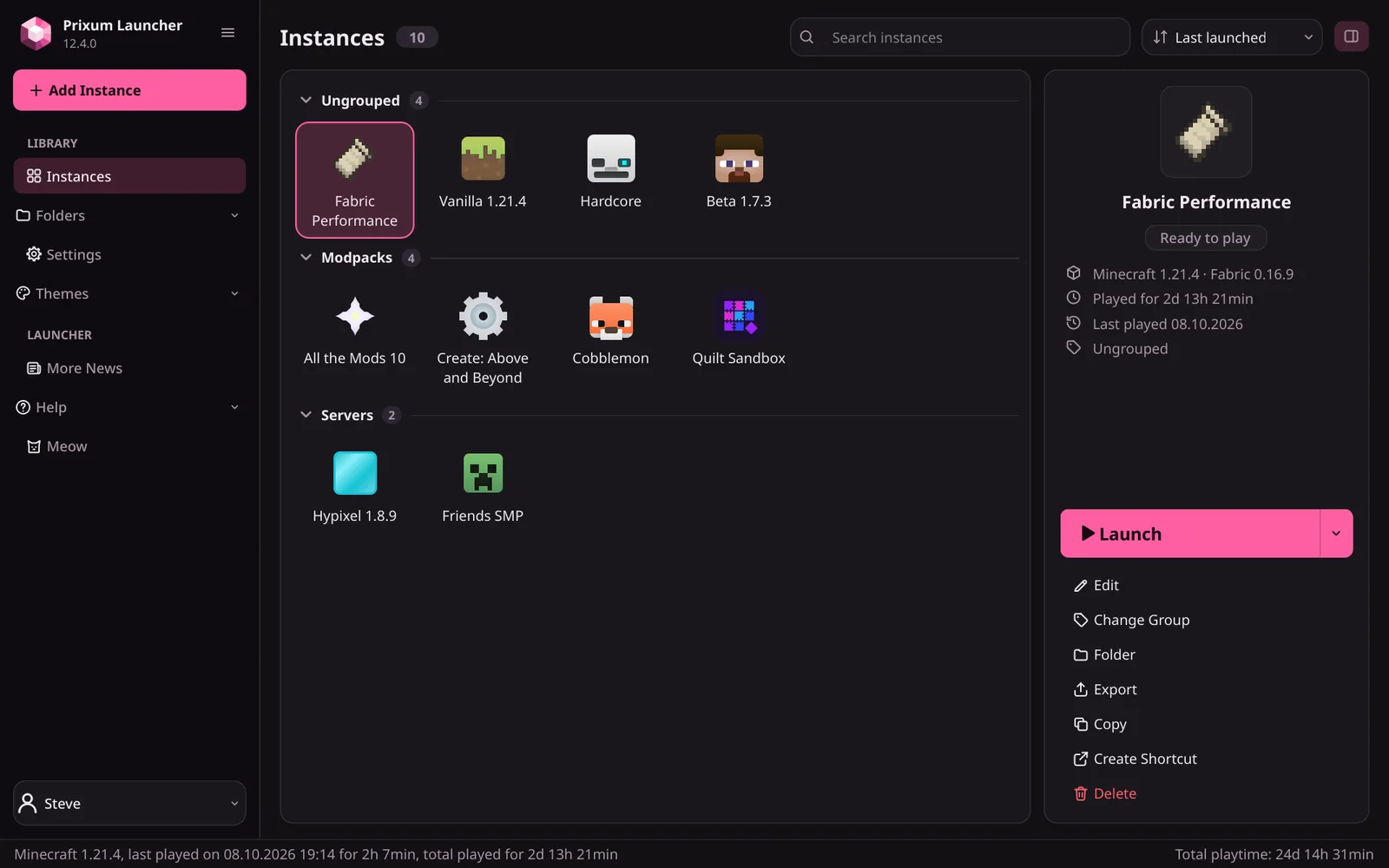The image size is (1389, 868).
Task: Delete the selected instance
Action: point(1207,793)
